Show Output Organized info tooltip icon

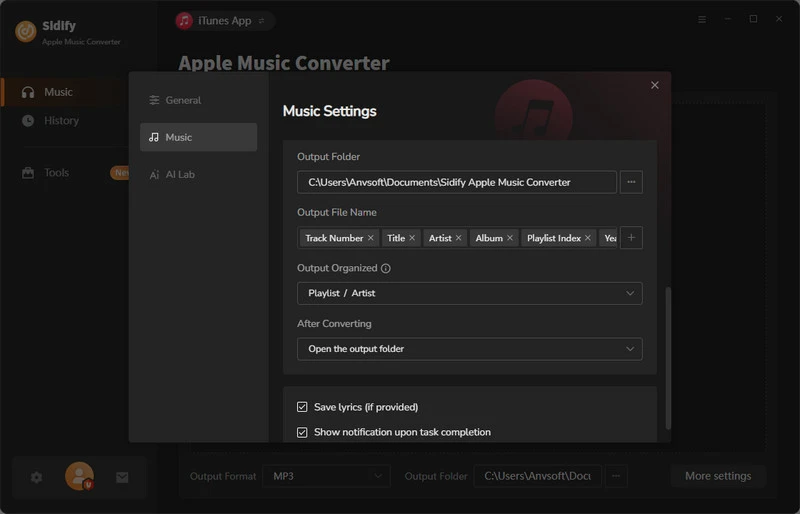tap(386, 268)
